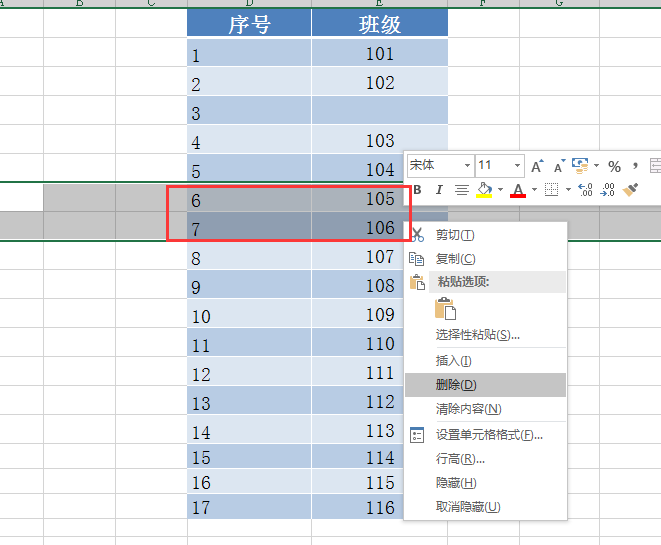Select the 序号 cell with value 17
The height and width of the screenshot is (545, 661).
point(249,506)
